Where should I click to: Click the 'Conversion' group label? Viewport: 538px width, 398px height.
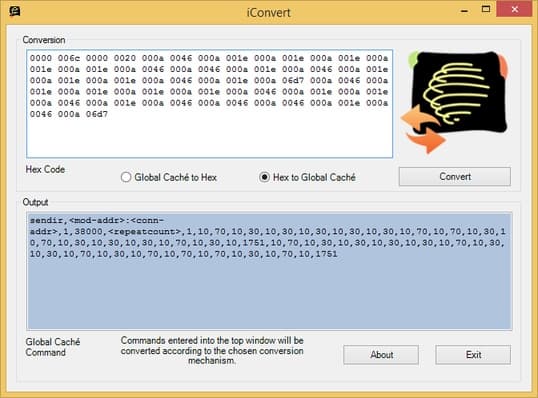point(44,40)
